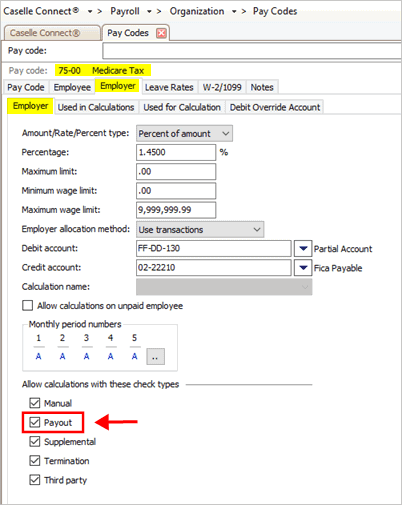This screenshot has width=402, height=505.
Task: Open Employer allocation method dropdown
Action: click(200, 230)
